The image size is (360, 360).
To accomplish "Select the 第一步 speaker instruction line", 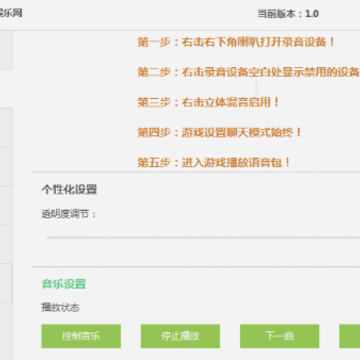I will click(x=236, y=42).
